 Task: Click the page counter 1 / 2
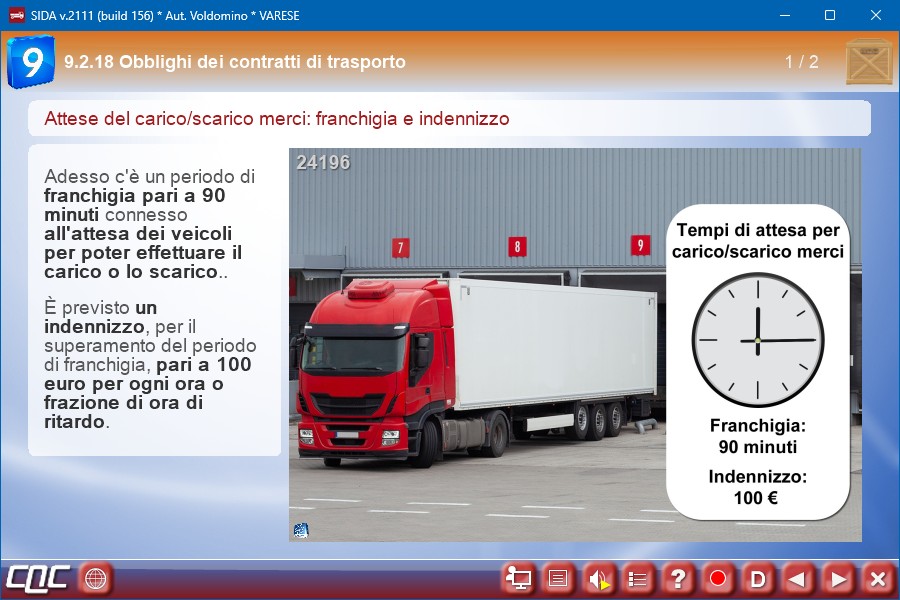tap(801, 62)
